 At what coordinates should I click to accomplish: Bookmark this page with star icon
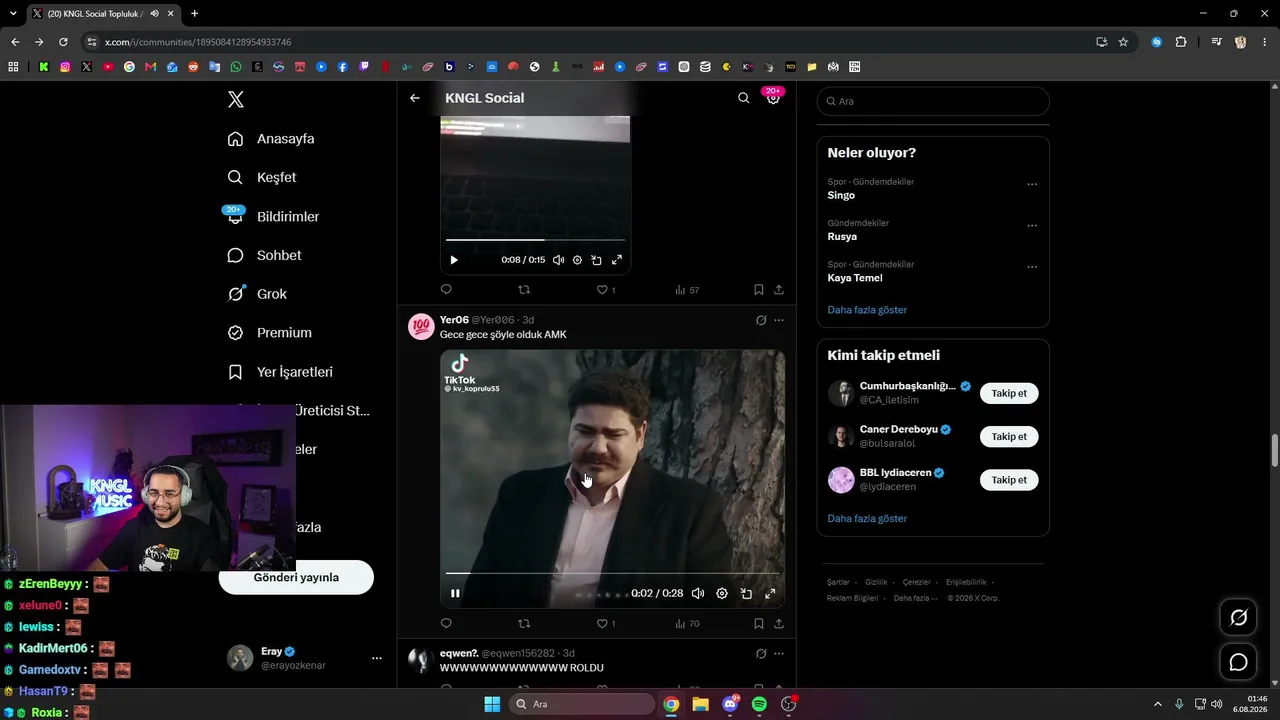(1123, 42)
